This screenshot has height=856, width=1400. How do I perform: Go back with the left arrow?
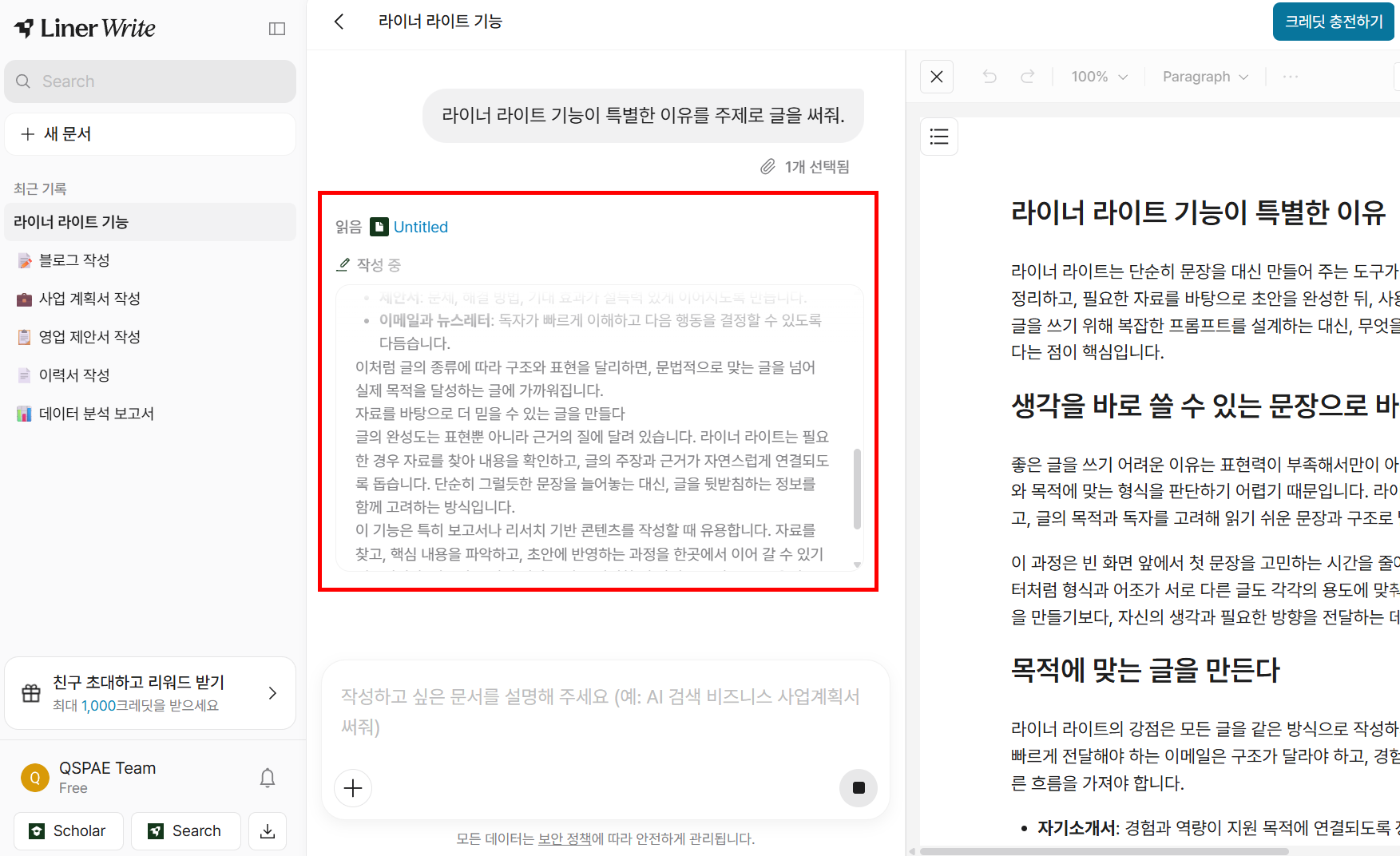tap(339, 22)
